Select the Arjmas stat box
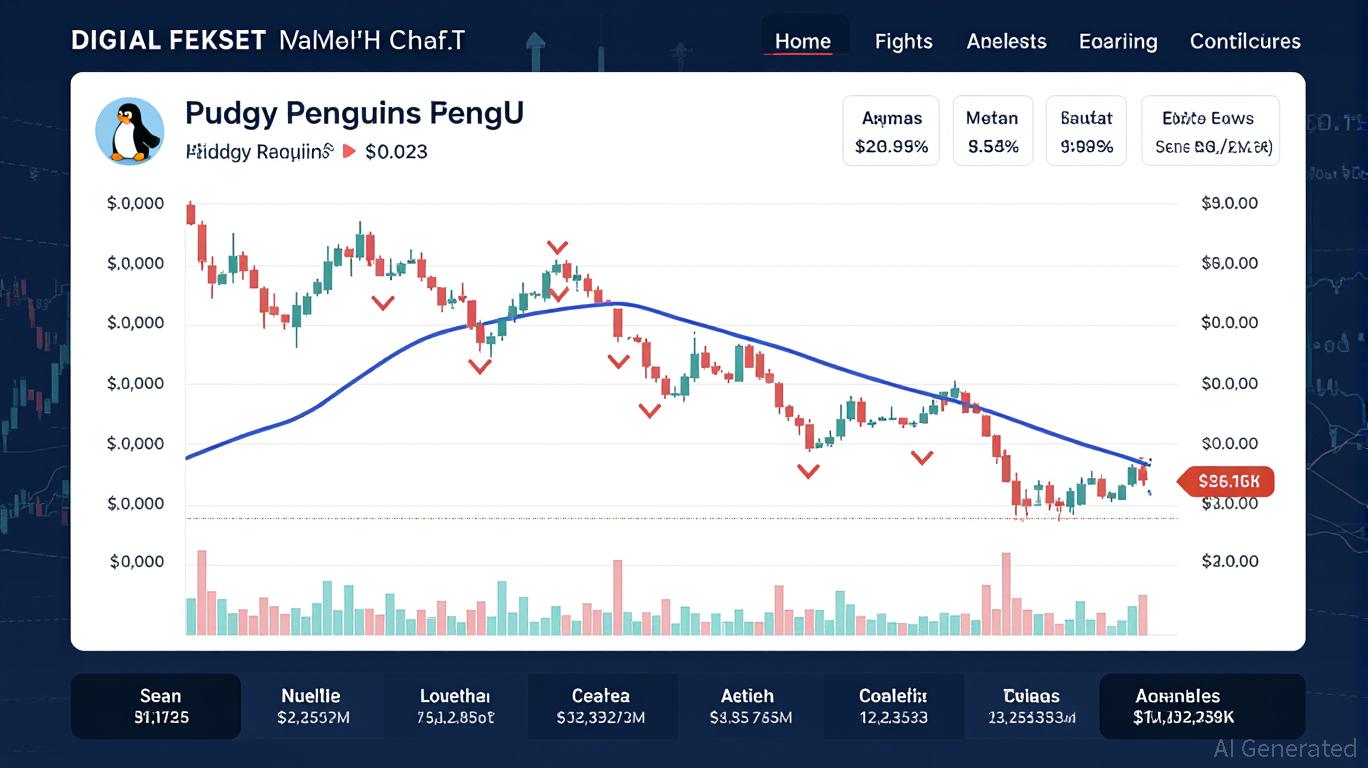This screenshot has width=1368, height=768. click(x=891, y=131)
